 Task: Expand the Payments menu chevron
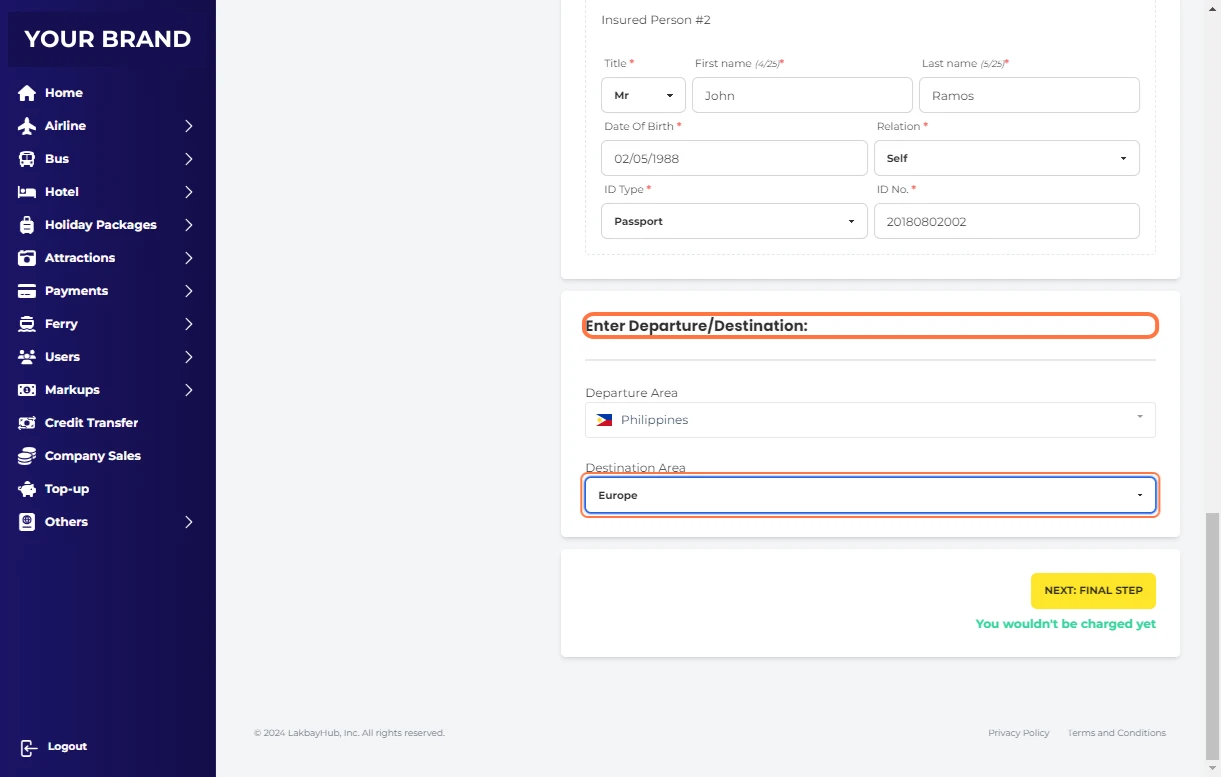188,291
